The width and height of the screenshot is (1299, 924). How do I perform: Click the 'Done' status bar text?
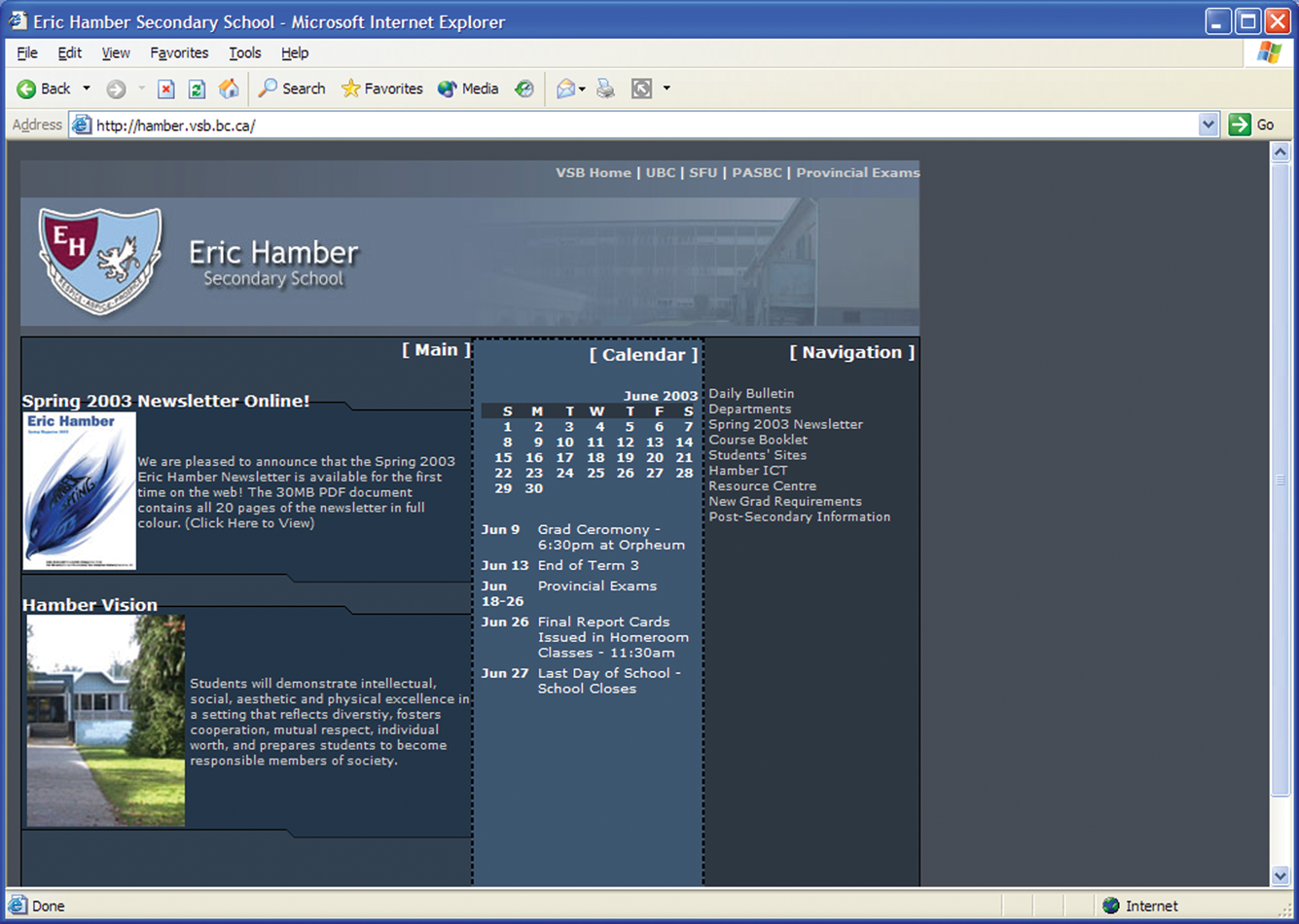tap(48, 906)
